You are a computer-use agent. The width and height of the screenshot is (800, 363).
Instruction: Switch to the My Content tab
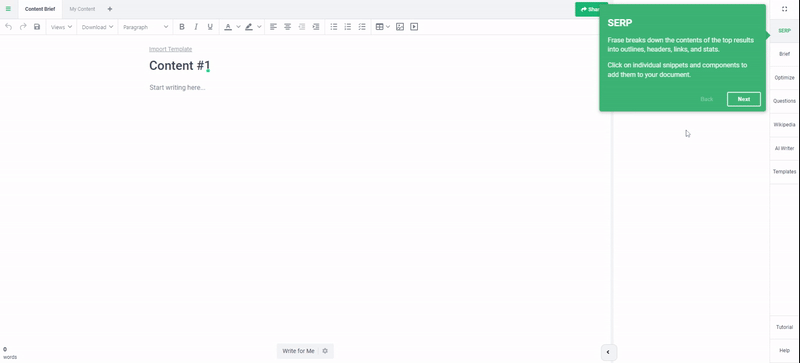(x=82, y=9)
